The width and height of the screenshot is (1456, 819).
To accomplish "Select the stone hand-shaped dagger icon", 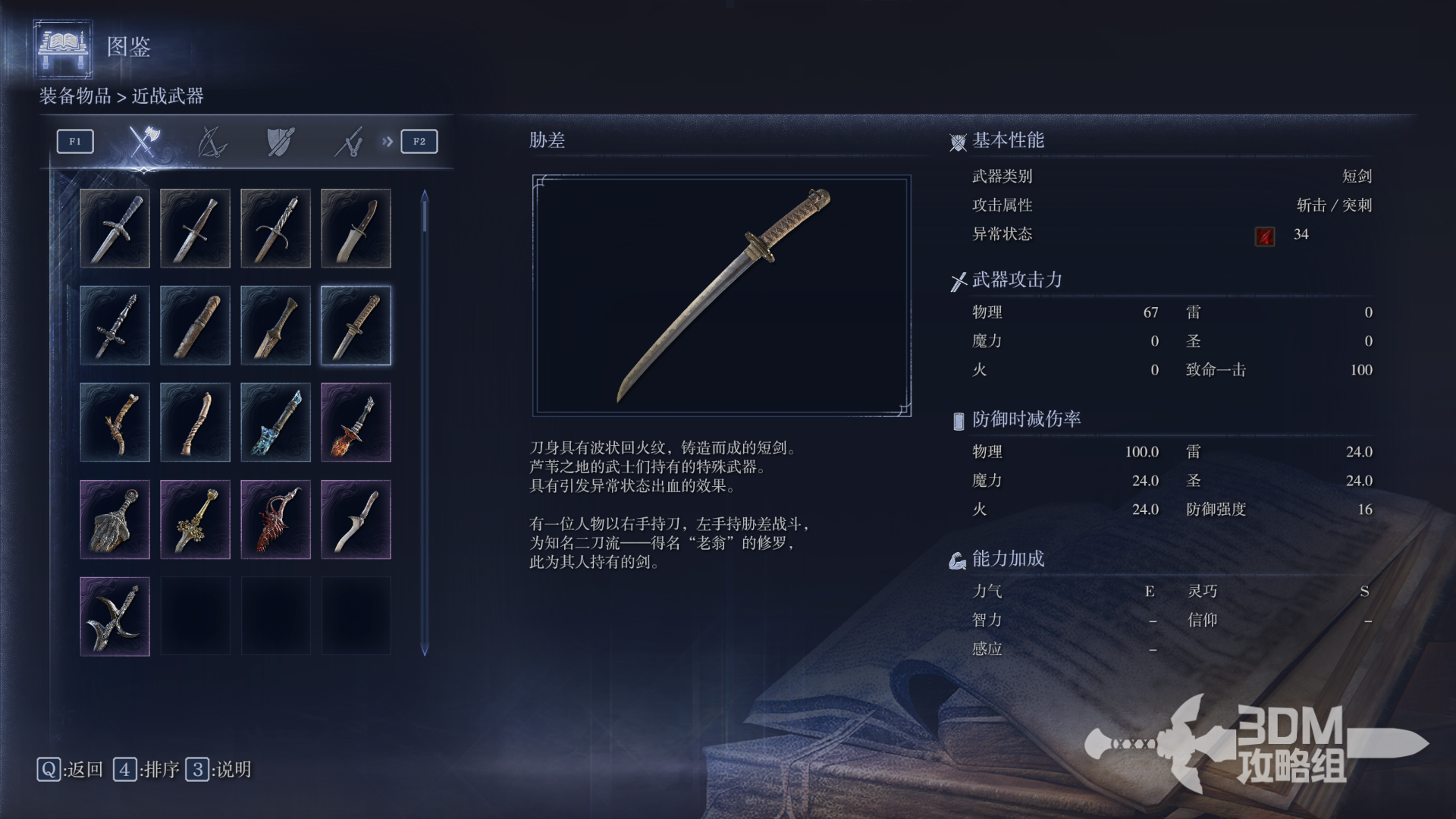I will click(115, 519).
